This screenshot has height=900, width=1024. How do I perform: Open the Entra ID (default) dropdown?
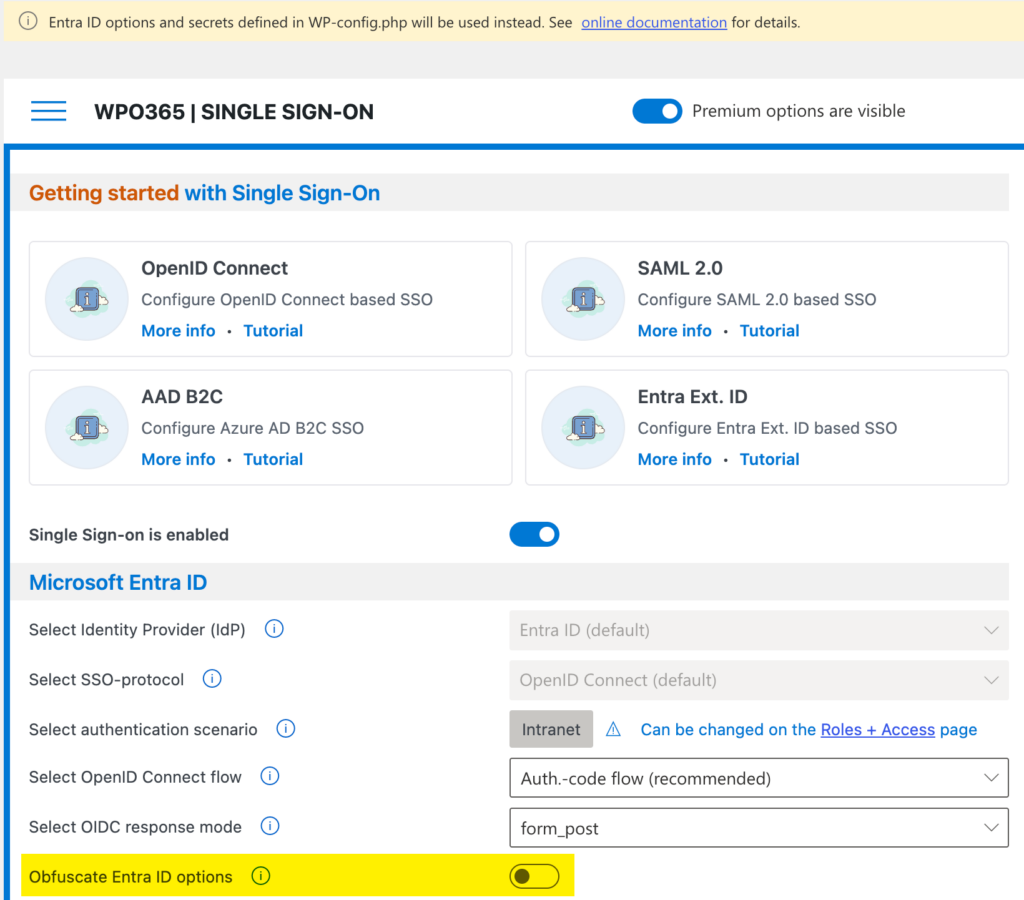click(x=759, y=630)
